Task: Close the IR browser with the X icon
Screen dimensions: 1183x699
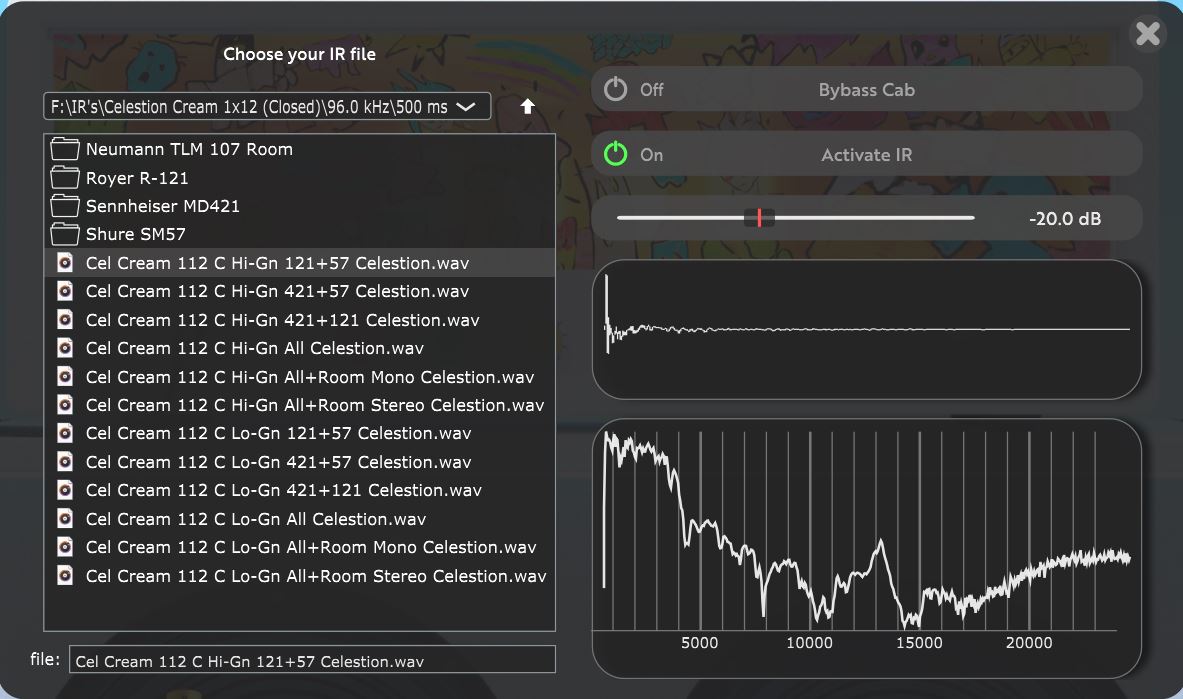Action: pyautogui.click(x=1148, y=33)
